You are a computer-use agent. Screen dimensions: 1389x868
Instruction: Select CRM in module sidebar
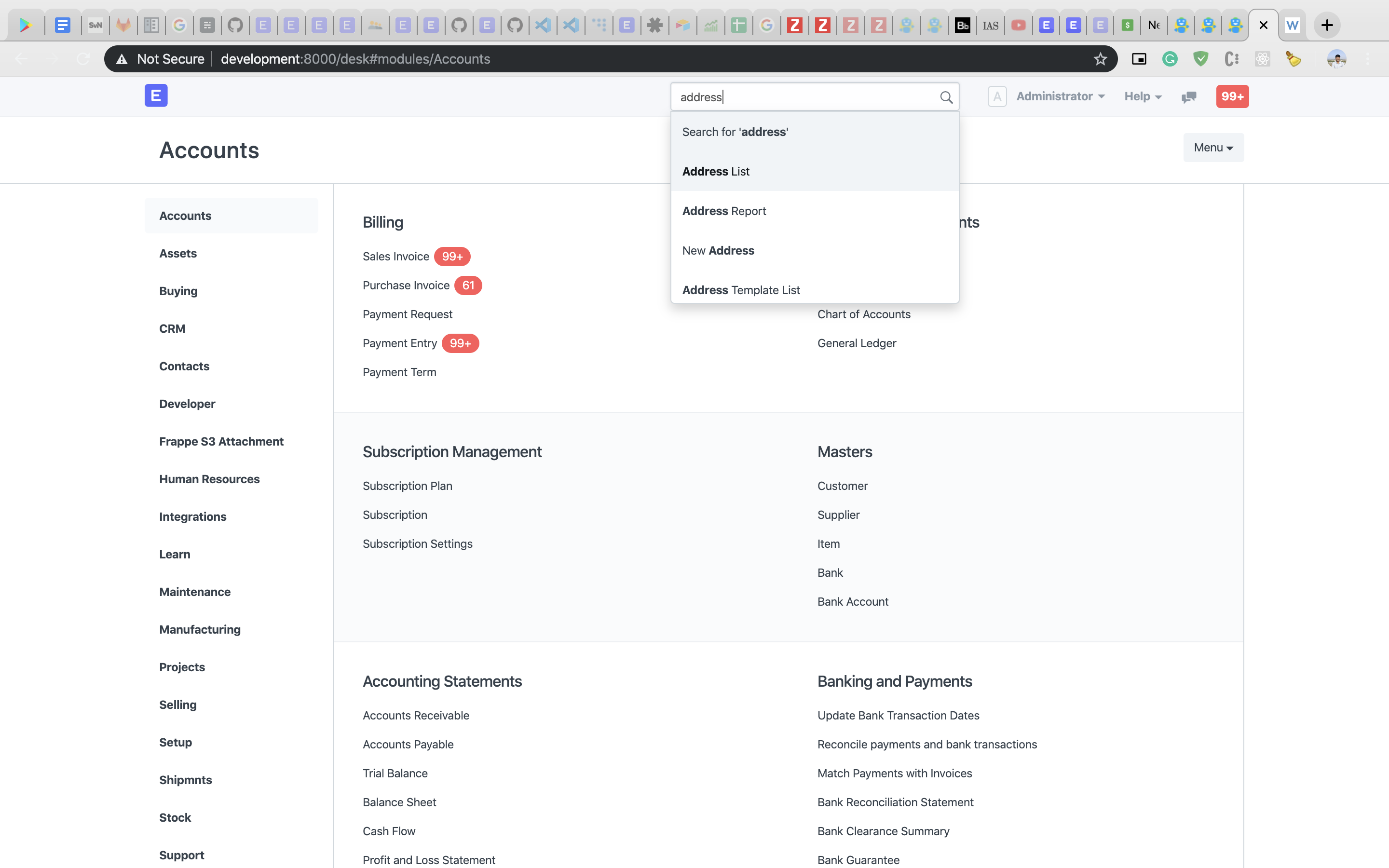click(x=231, y=328)
